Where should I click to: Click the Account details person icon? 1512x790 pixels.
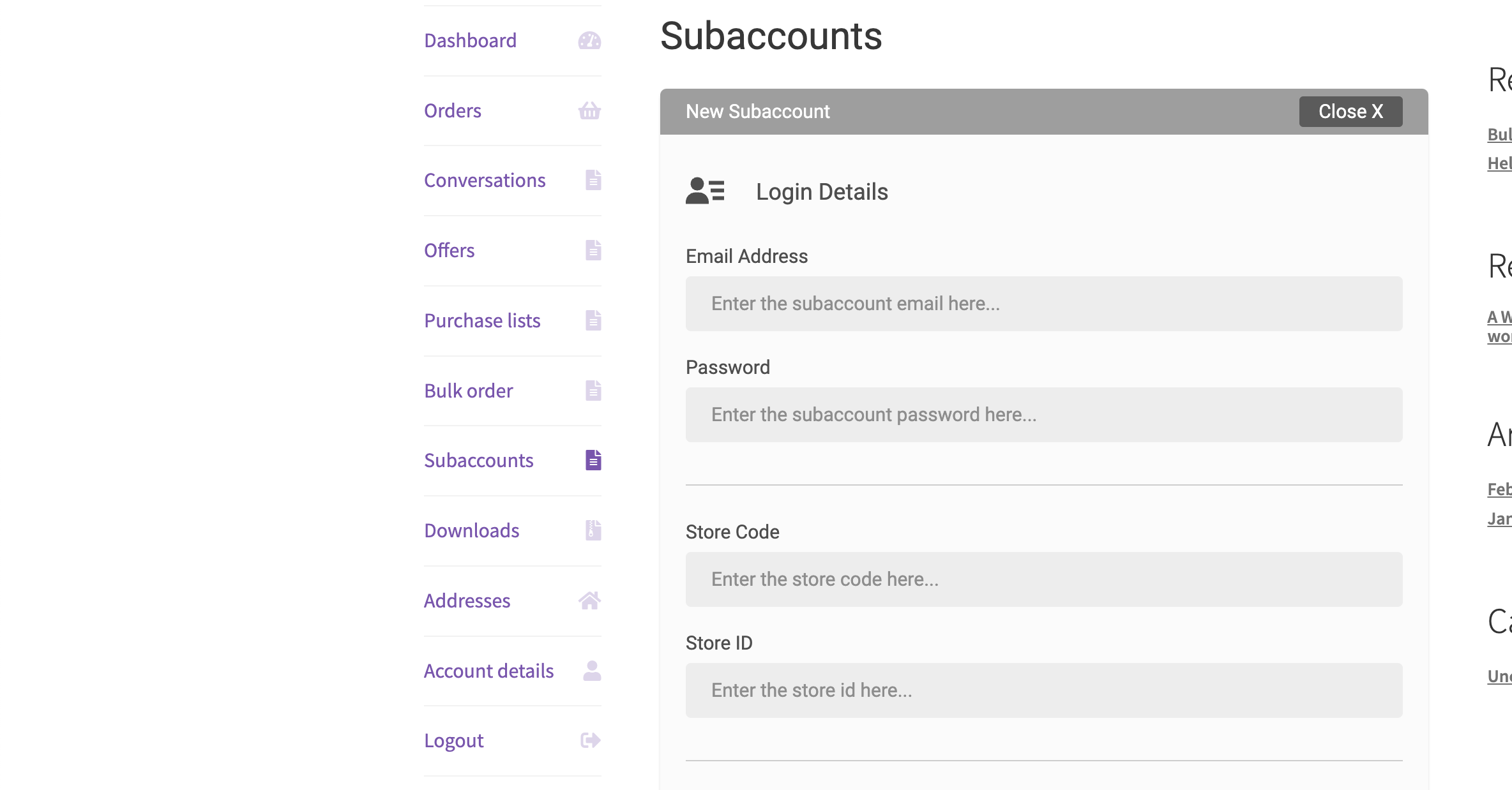pos(592,671)
